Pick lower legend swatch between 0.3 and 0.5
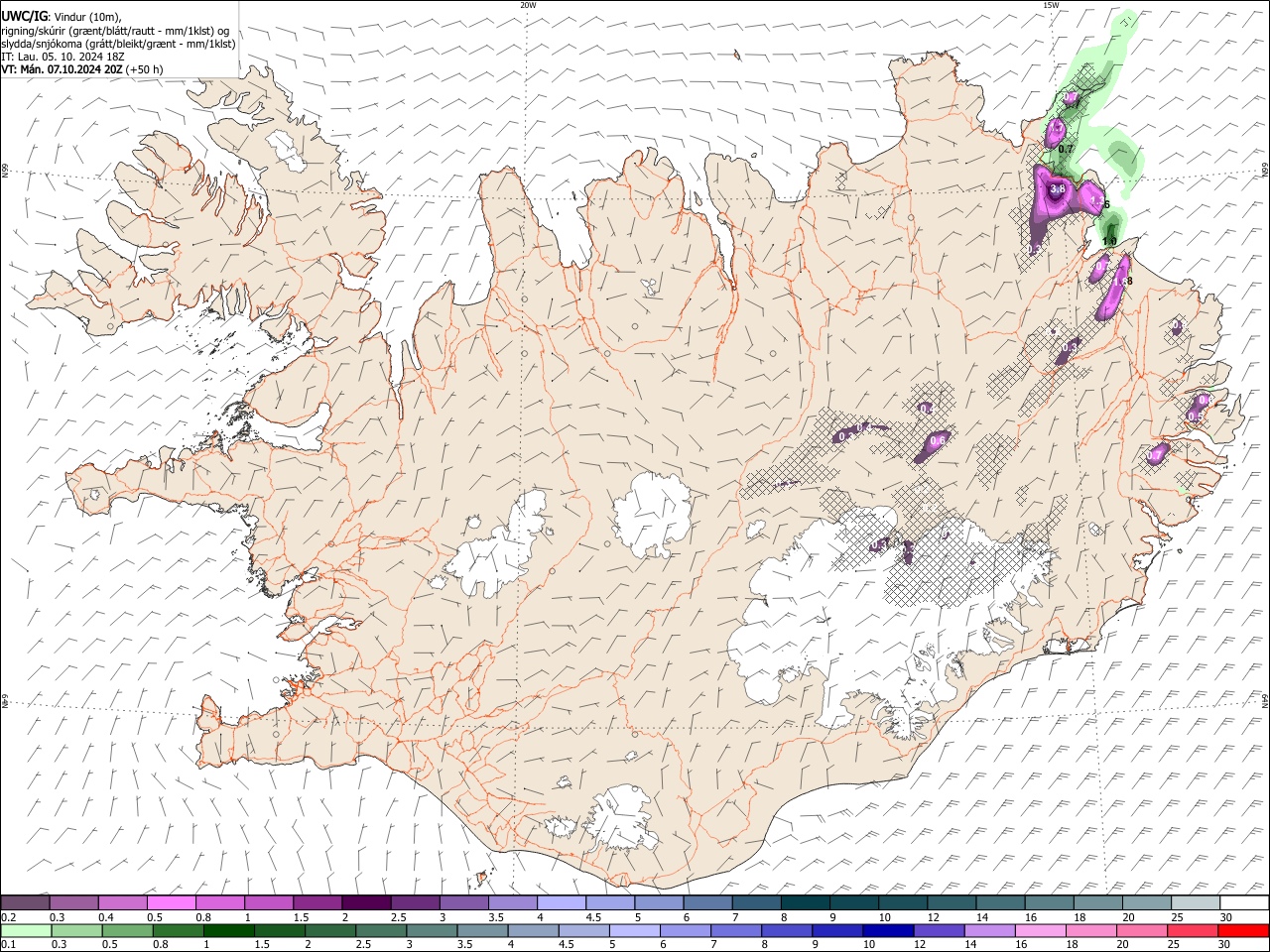 click(76, 930)
